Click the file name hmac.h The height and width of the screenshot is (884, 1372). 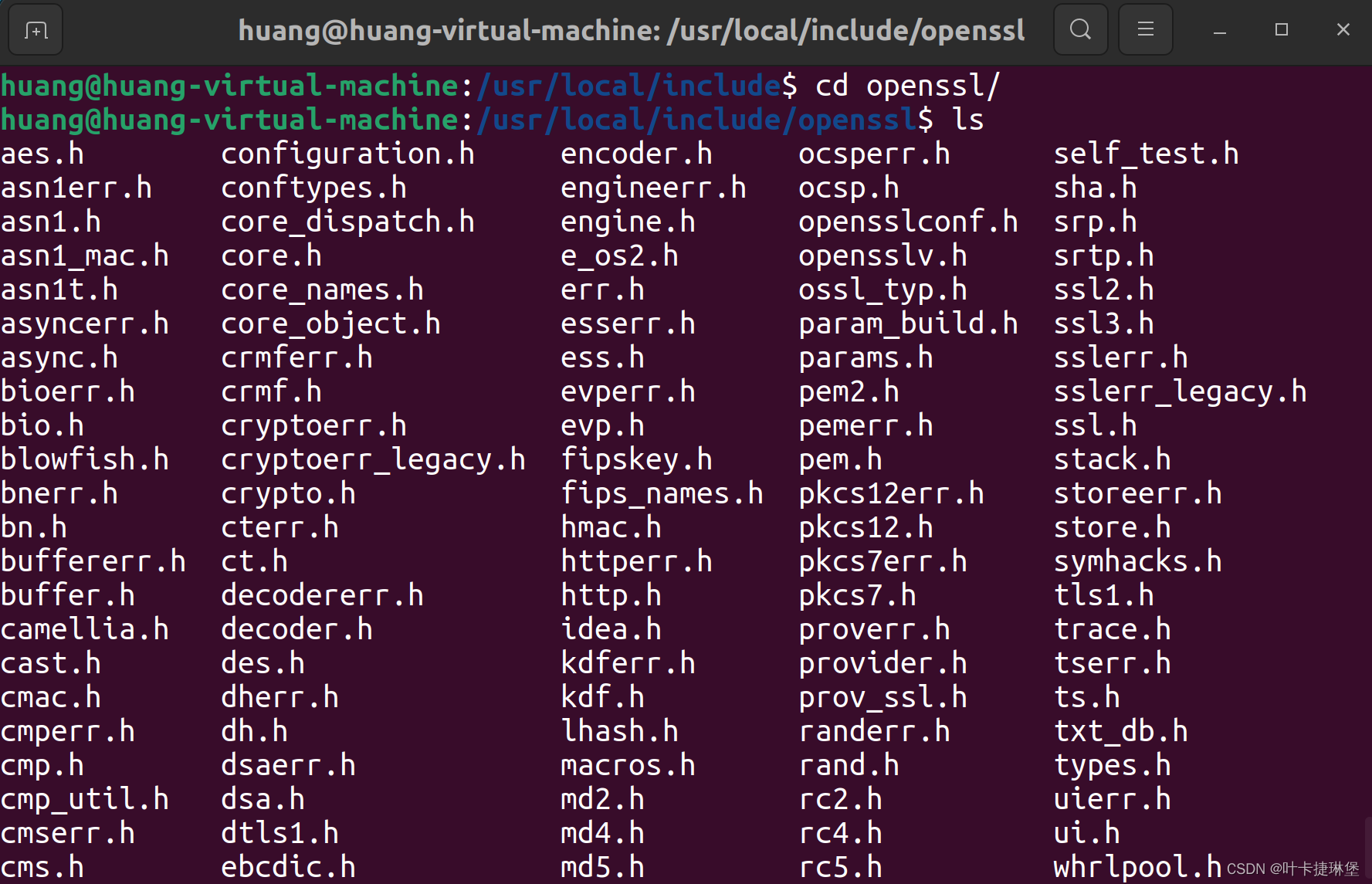point(611,527)
